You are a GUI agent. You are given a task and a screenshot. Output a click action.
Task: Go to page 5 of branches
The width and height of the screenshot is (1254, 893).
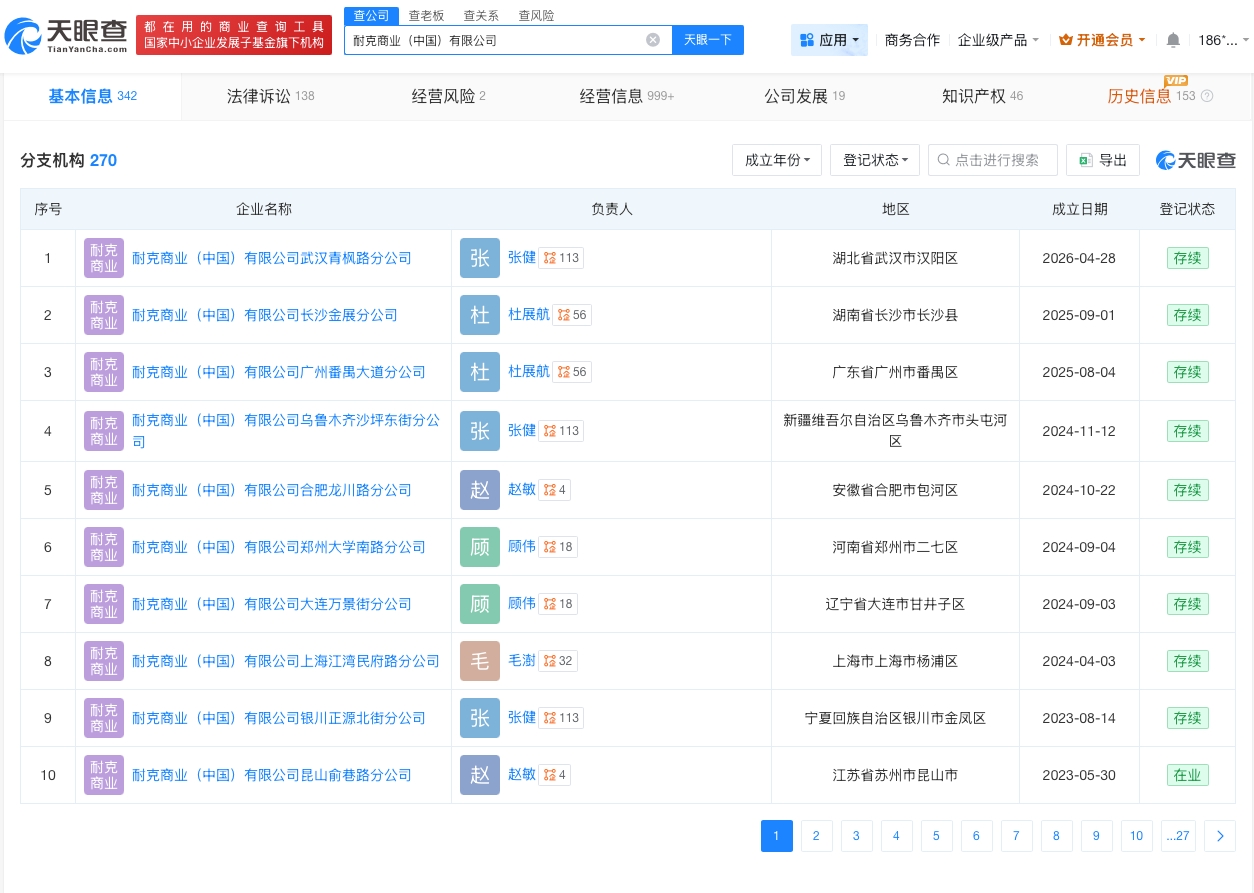click(937, 836)
